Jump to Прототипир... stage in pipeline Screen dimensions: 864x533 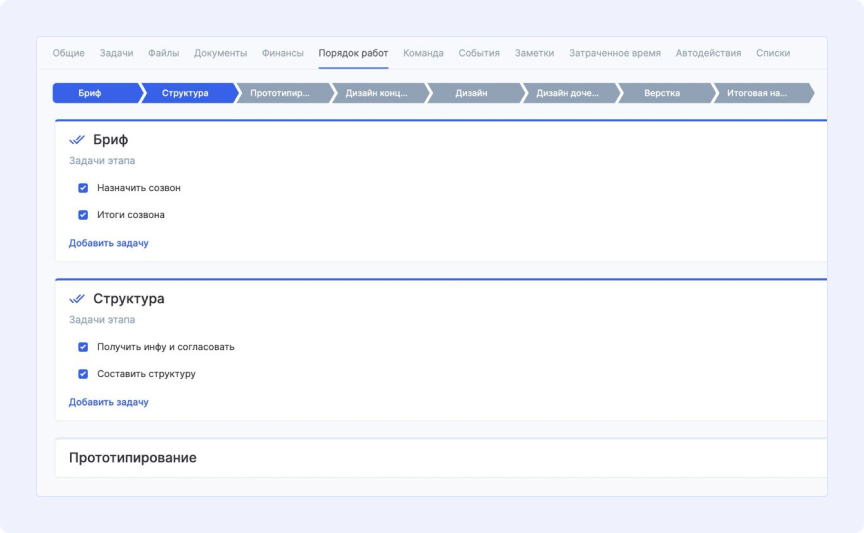(280, 93)
